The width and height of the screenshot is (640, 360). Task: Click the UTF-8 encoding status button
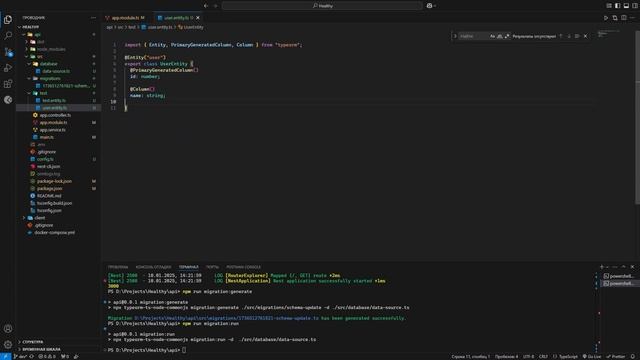tap(529, 356)
